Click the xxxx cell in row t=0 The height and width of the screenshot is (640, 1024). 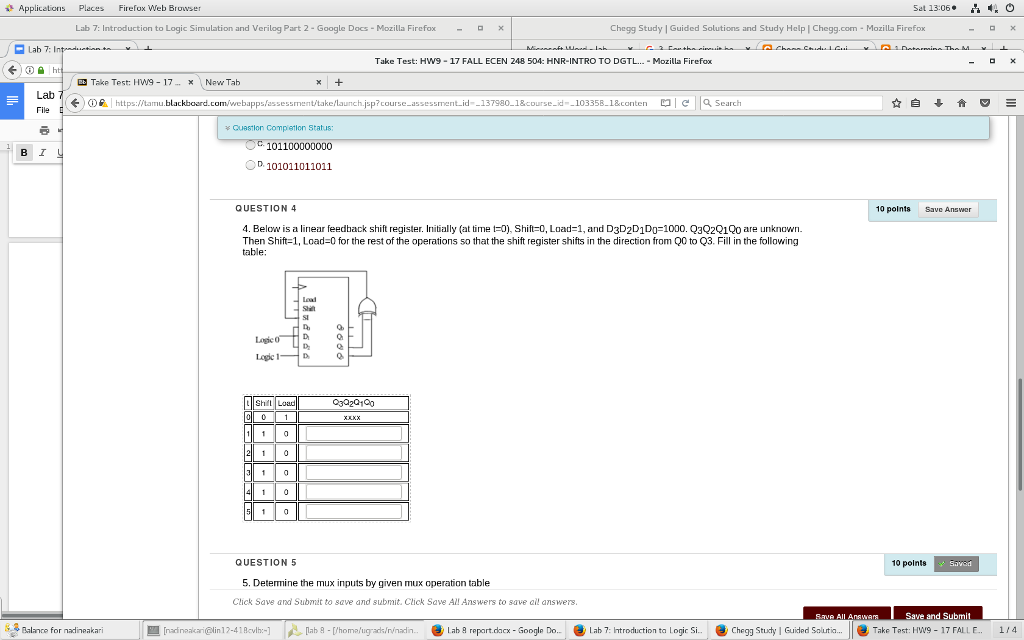coord(353,417)
